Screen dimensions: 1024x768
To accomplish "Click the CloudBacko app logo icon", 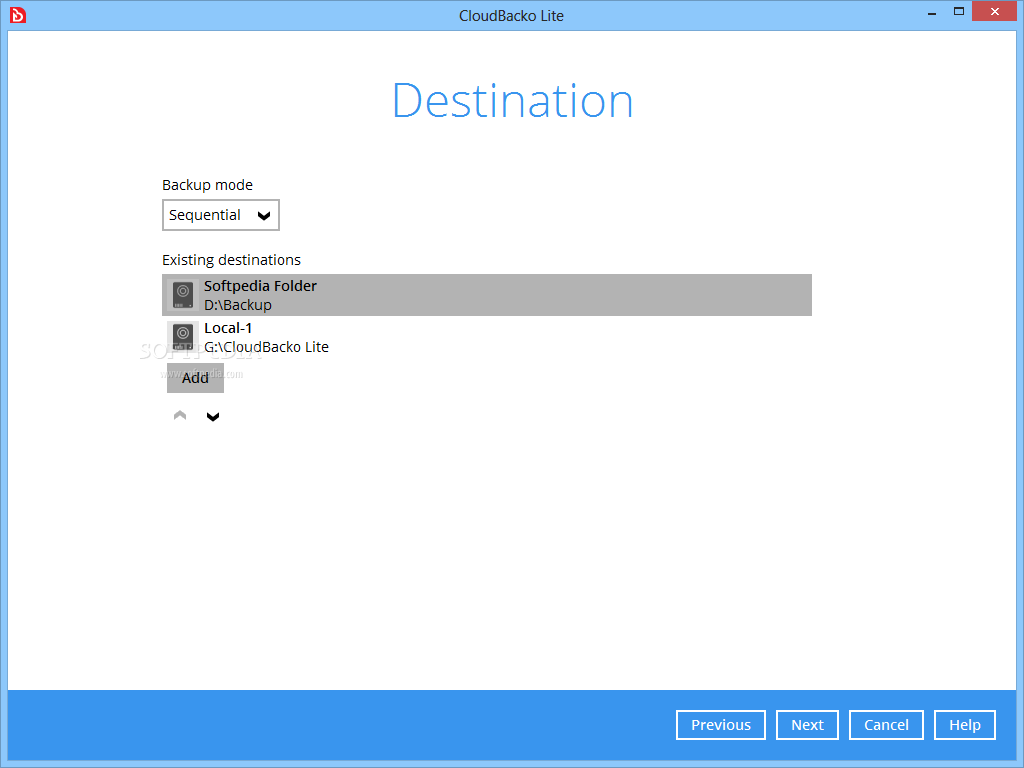I will tap(18, 14).
